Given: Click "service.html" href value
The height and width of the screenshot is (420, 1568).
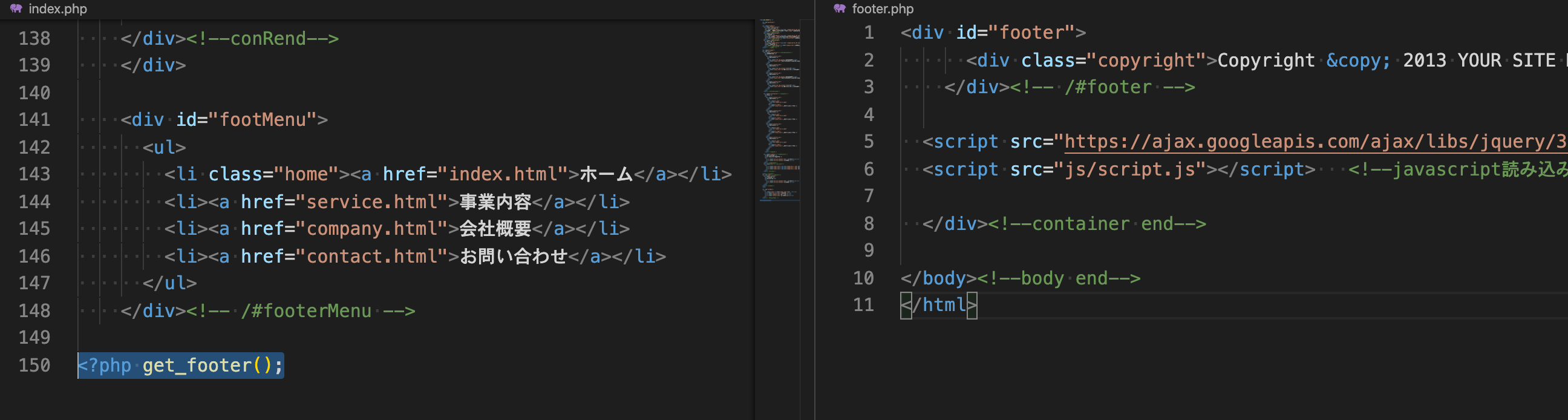Looking at the screenshot, I should (377, 202).
